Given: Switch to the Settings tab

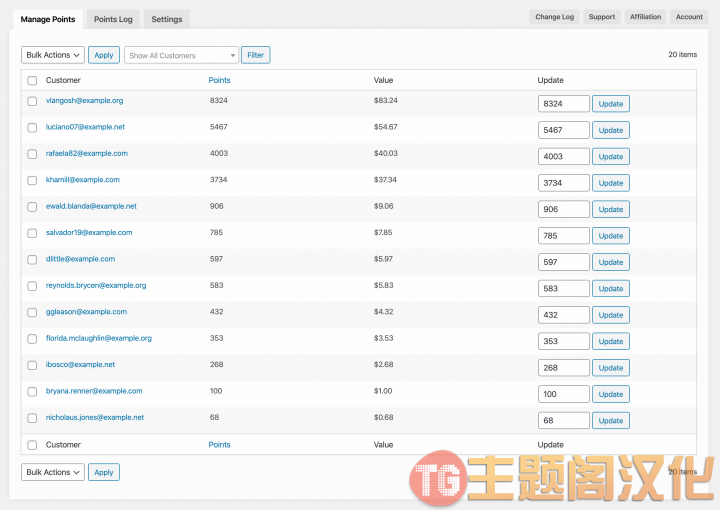Looking at the screenshot, I should [167, 19].
